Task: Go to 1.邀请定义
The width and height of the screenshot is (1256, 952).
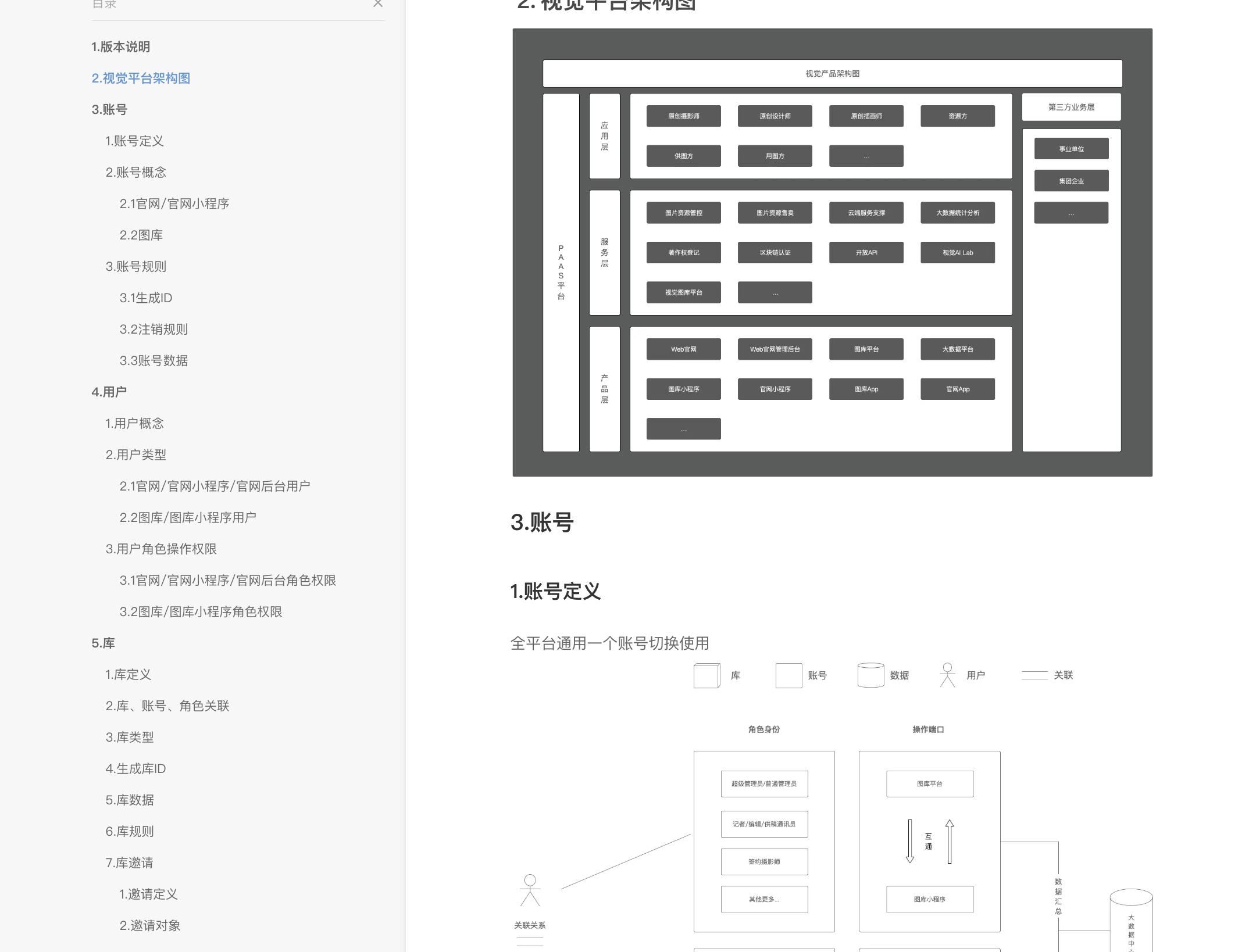Action: (x=149, y=894)
